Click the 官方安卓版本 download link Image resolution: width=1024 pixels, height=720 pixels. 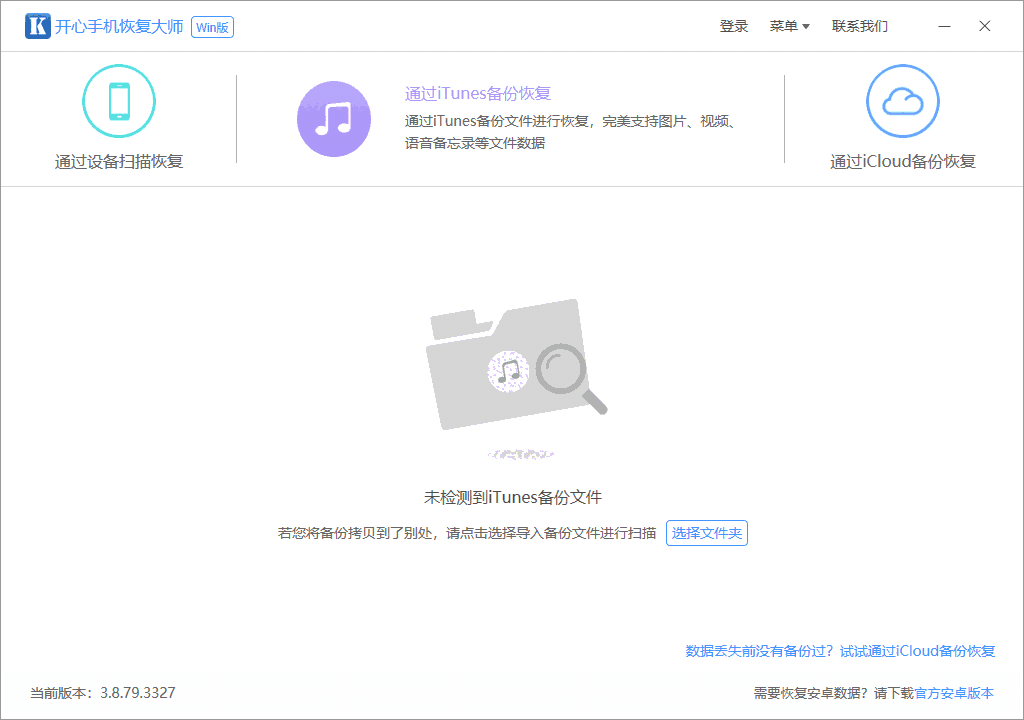pos(955,692)
